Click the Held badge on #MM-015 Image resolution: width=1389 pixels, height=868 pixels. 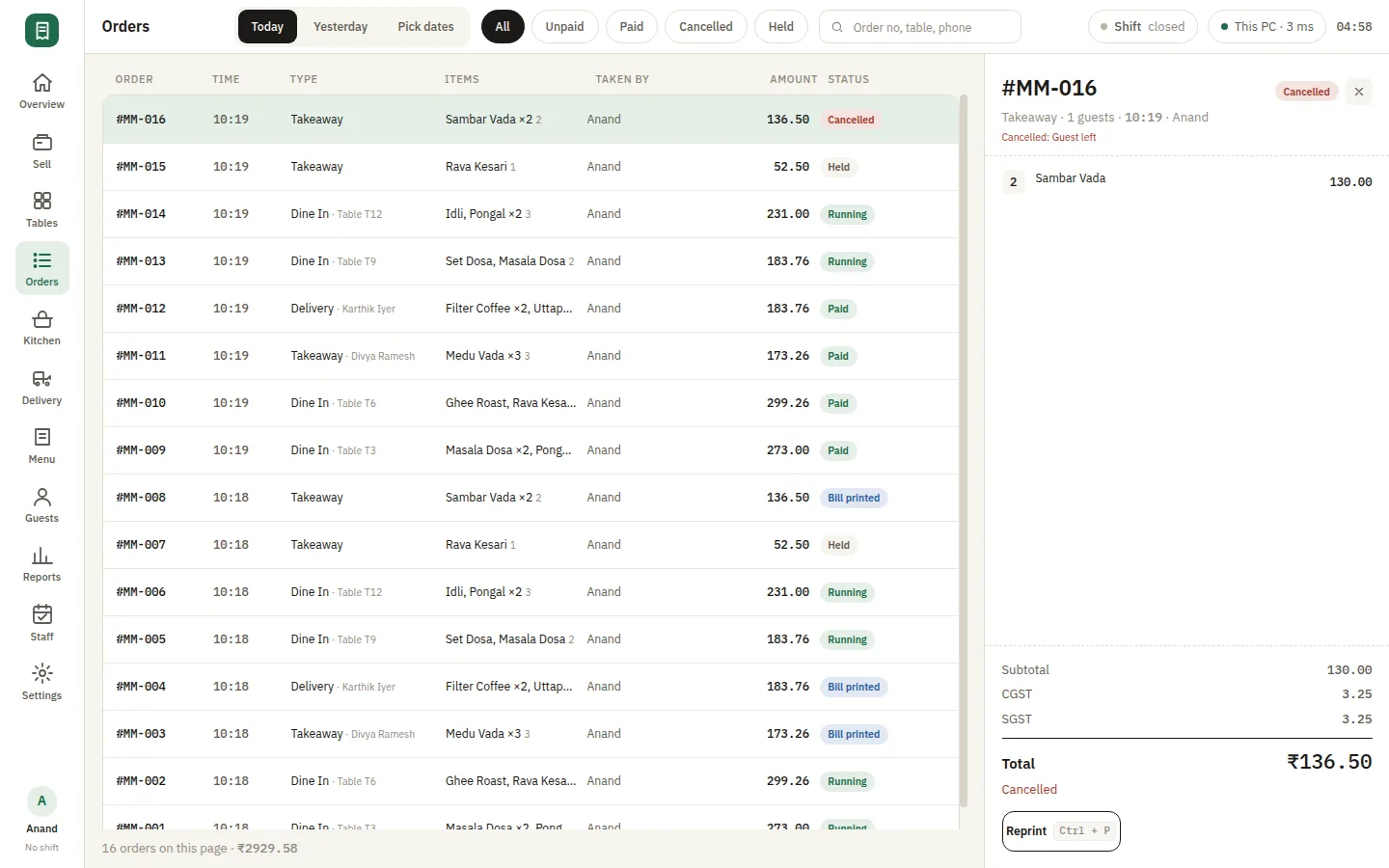pyautogui.click(x=838, y=167)
